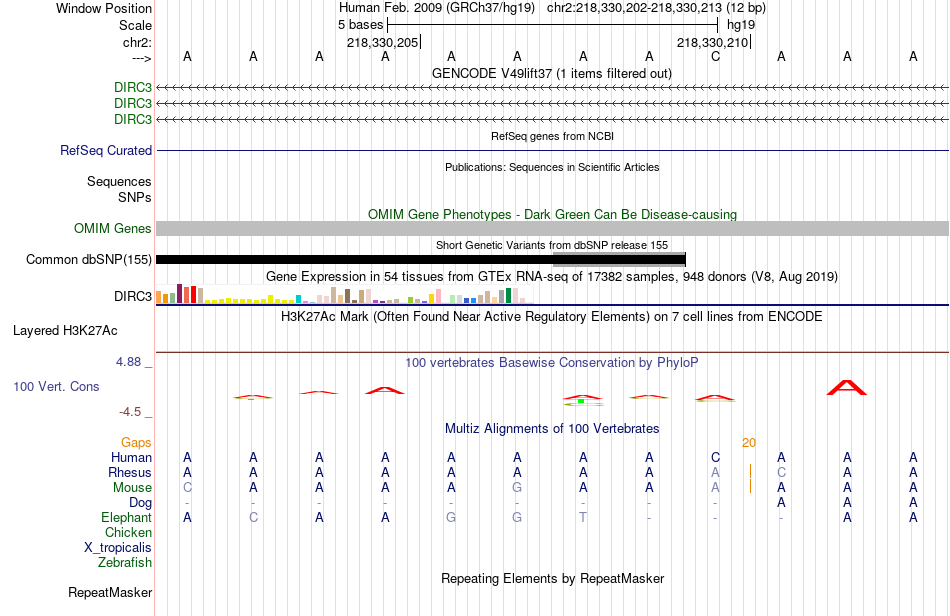
Task: Click the Sequences publications subtrack label
Action: pos(119,181)
